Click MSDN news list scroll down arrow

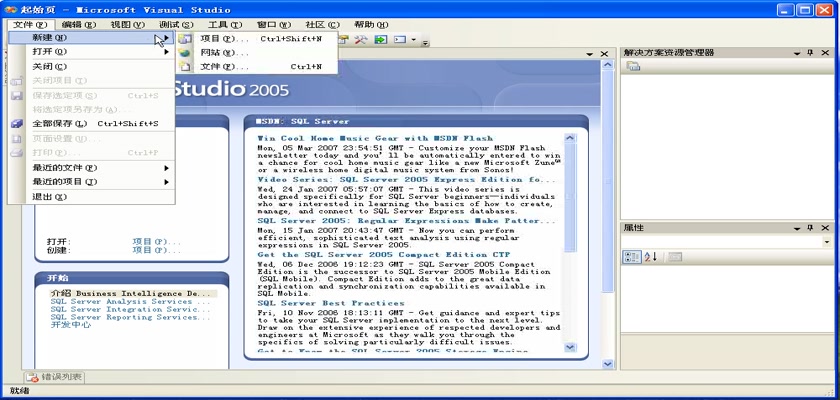(570, 347)
